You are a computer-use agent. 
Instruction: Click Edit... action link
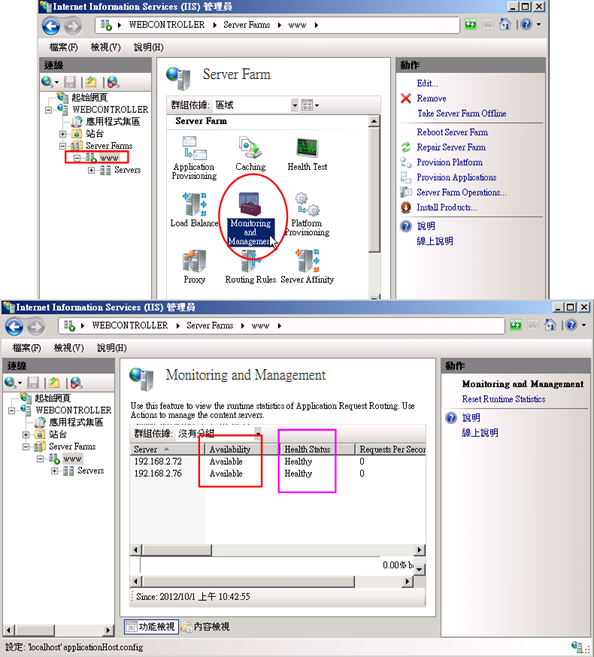click(x=427, y=83)
